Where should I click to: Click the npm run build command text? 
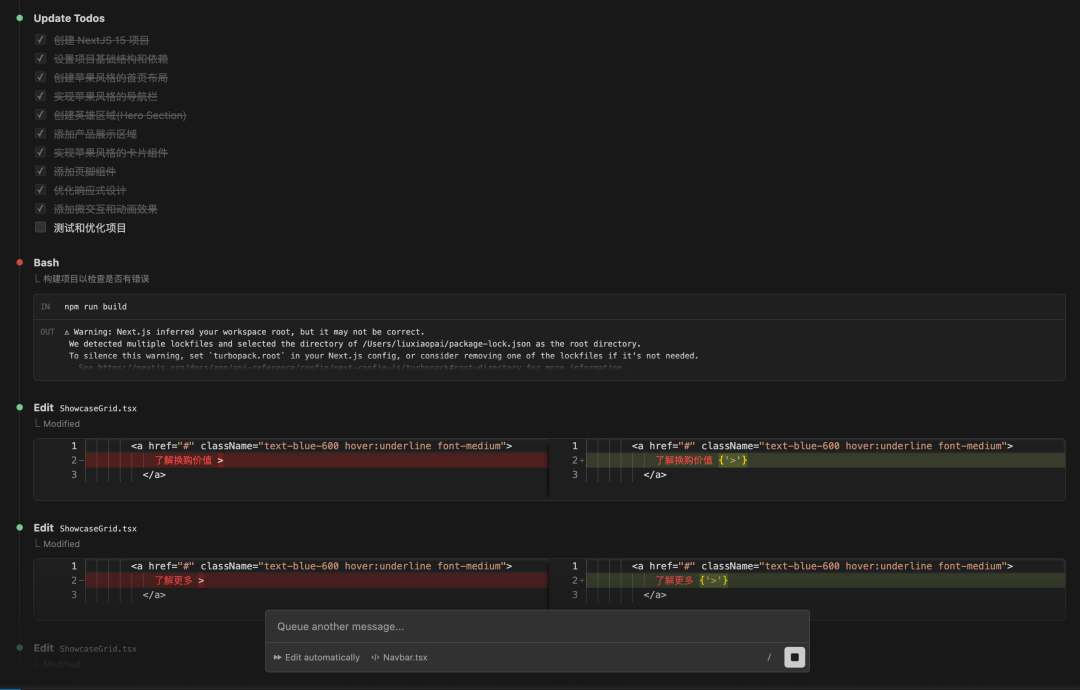click(96, 307)
